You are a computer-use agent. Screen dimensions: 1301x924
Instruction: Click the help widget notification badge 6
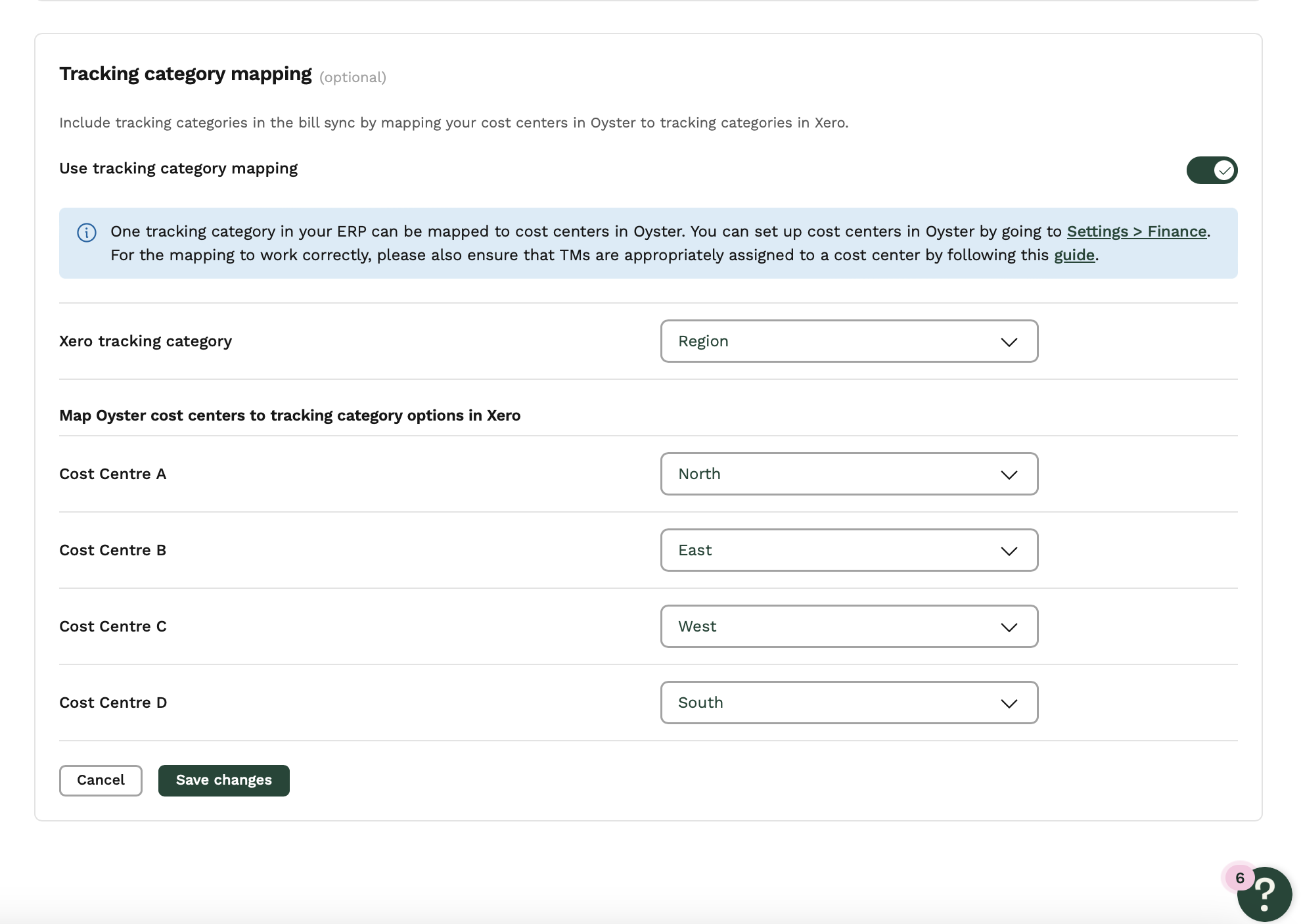click(x=1239, y=878)
